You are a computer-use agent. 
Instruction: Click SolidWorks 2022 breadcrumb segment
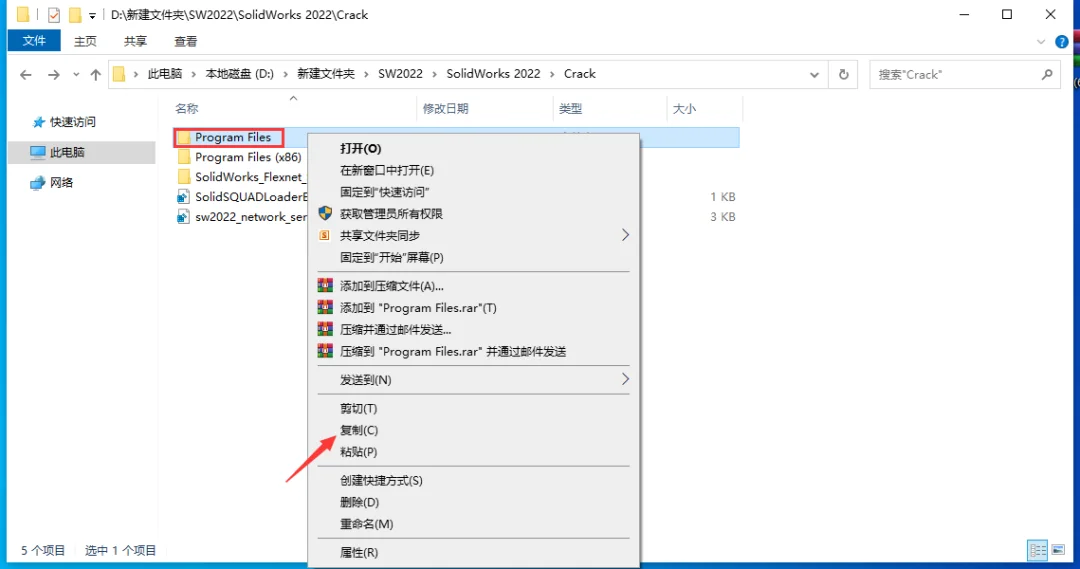pyautogui.click(x=493, y=74)
